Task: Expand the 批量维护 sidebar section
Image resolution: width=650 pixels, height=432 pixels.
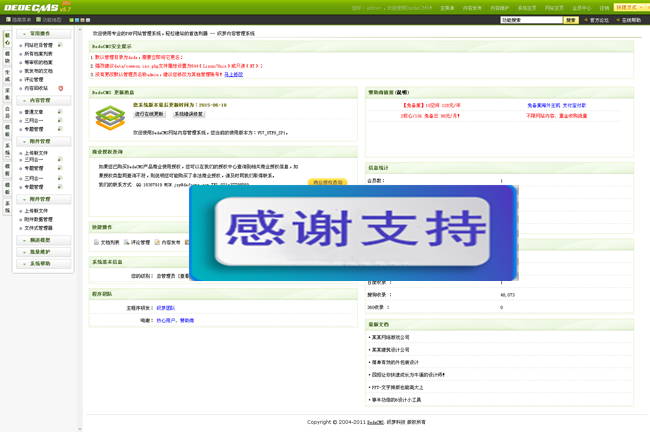Action: 44,252
